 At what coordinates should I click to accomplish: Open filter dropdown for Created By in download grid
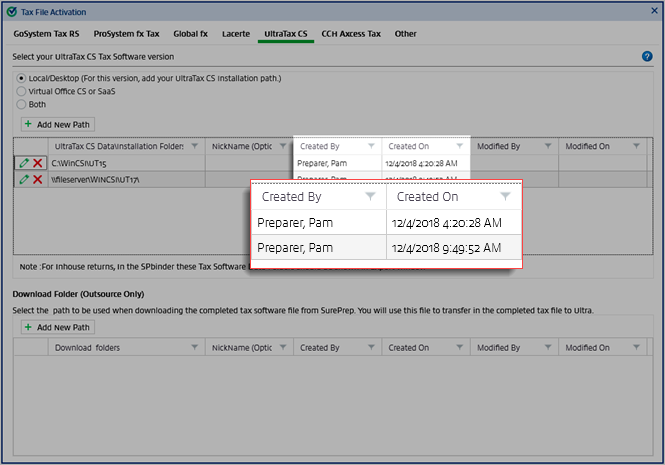tap(371, 348)
